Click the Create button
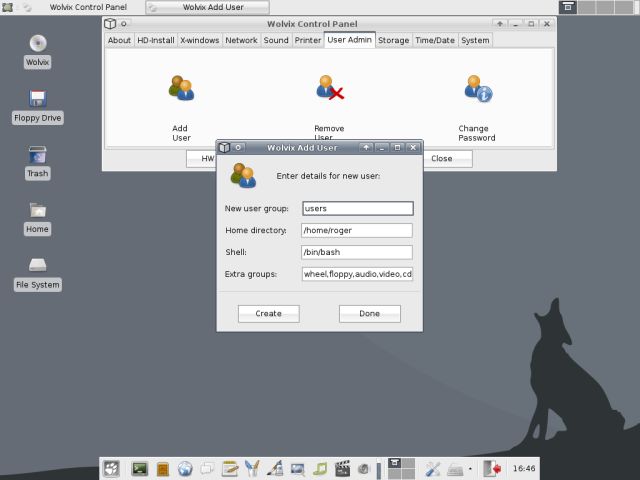 point(269,313)
